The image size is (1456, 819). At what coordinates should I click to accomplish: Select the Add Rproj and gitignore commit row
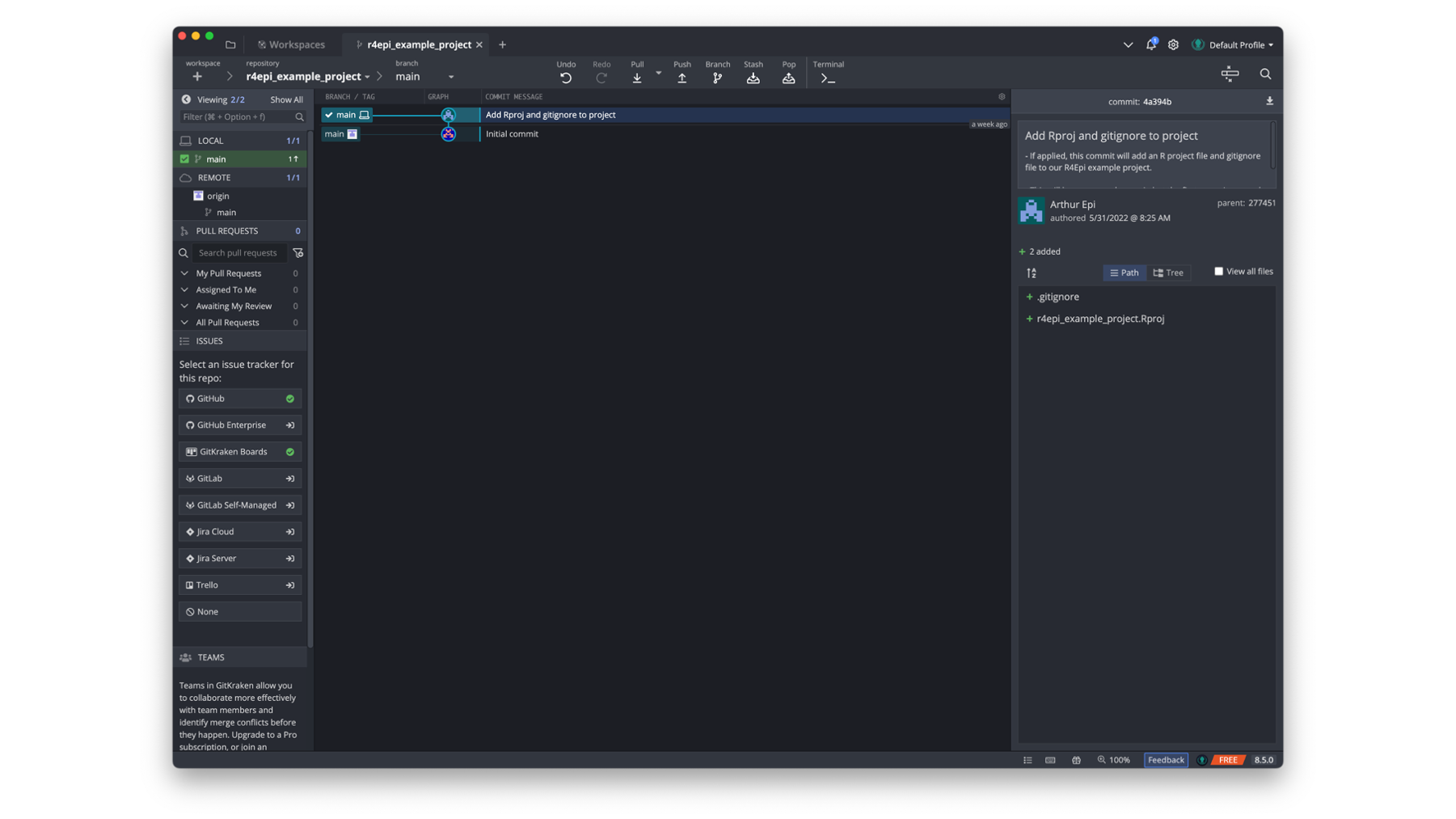tap(664, 115)
